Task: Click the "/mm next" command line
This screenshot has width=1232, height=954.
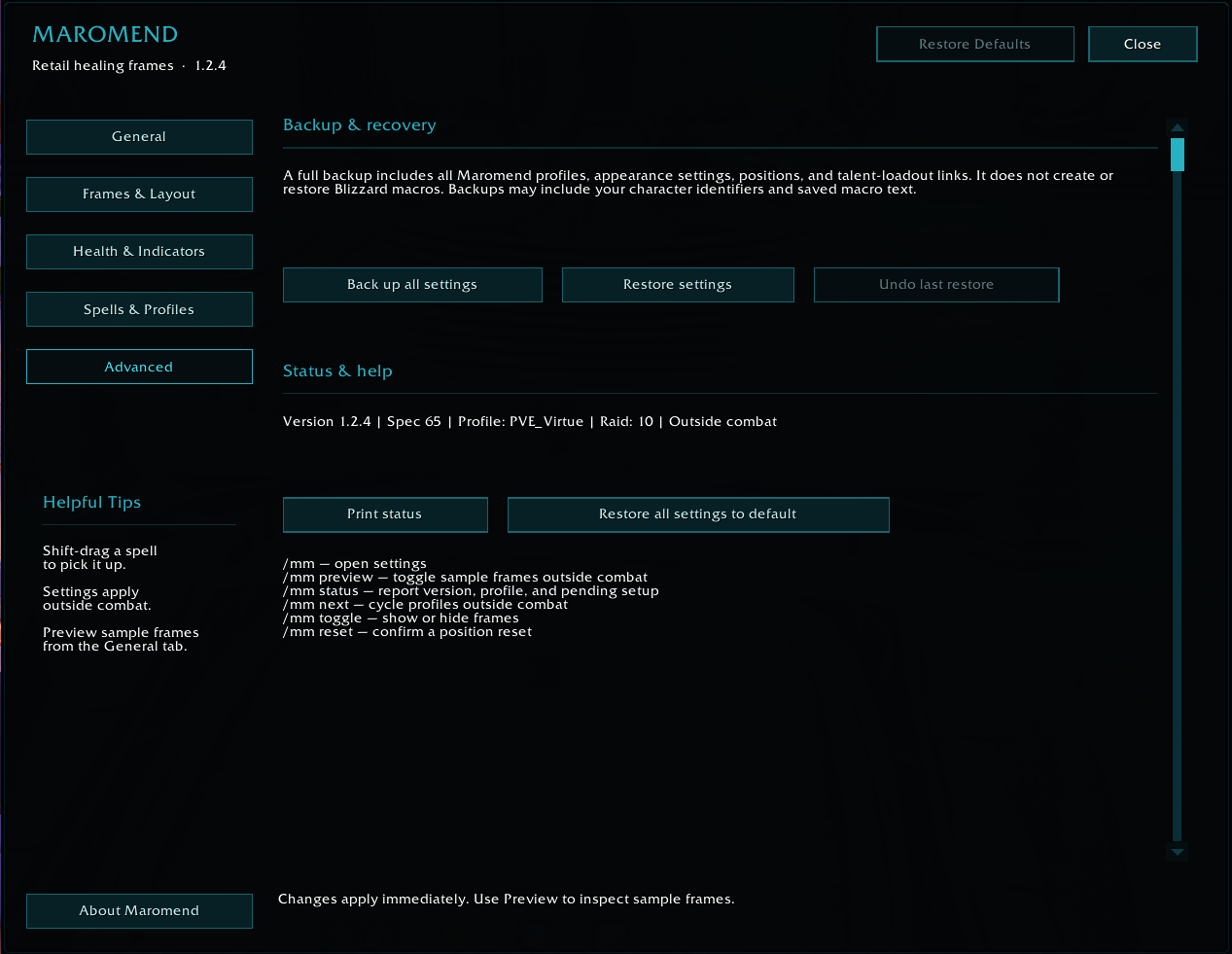Action: (426, 605)
